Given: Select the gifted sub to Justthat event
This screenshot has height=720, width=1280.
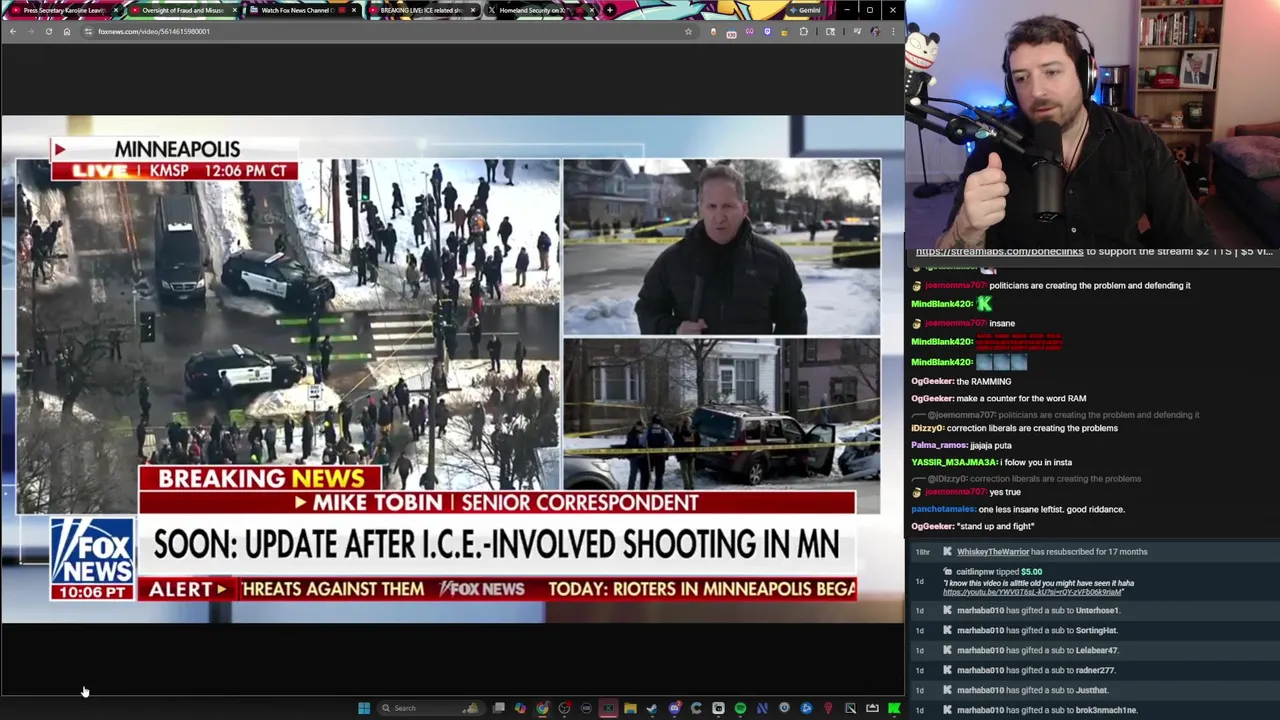Looking at the screenshot, I should pos(1093,690).
